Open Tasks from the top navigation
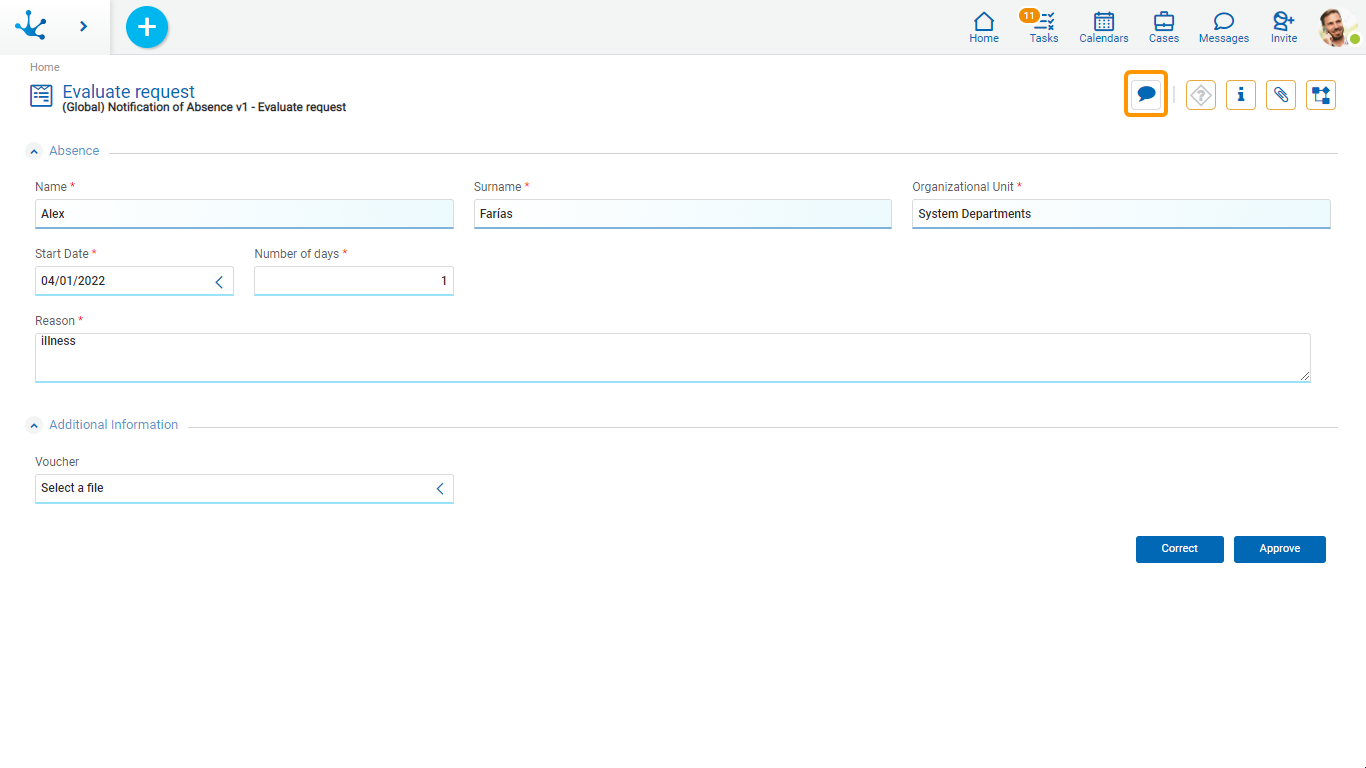Screen dimensions: 1366x768 click(1043, 27)
